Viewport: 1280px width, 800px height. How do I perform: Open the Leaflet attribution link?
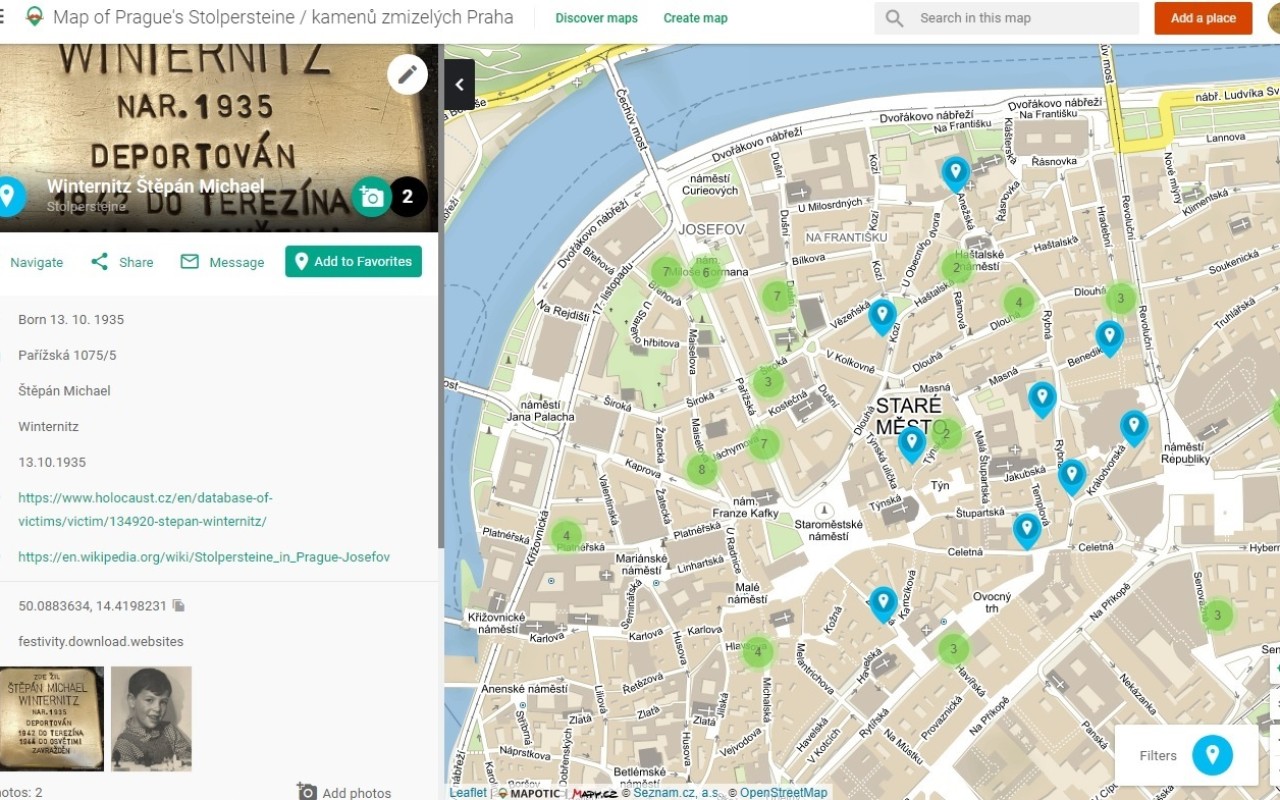468,793
